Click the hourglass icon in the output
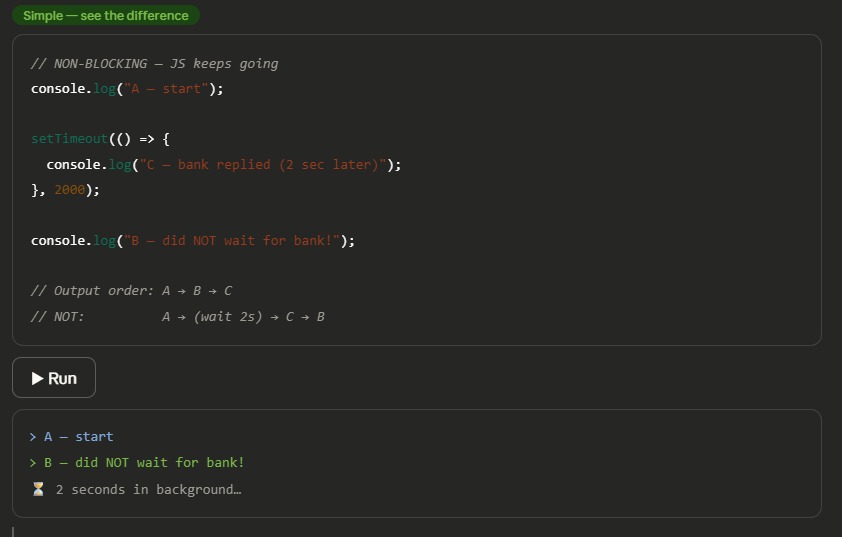842x537 pixels. coord(38,489)
